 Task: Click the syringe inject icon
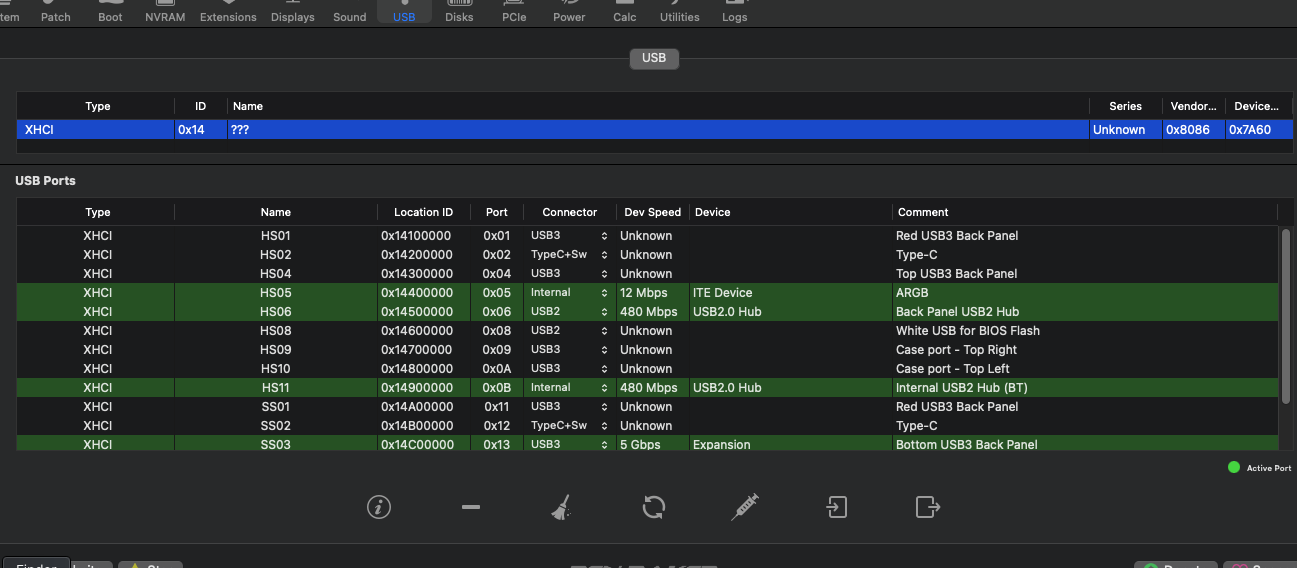coord(745,507)
